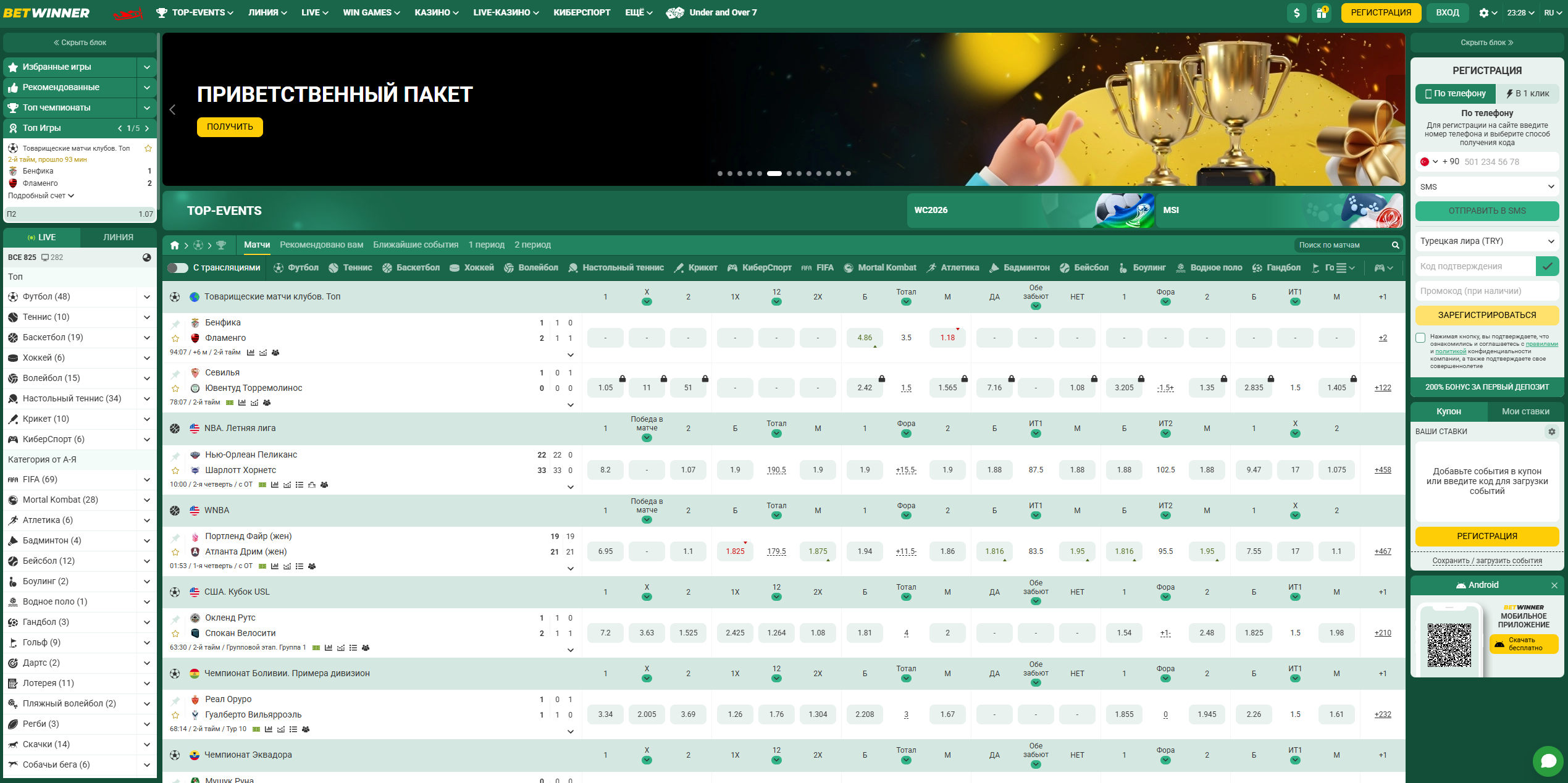
Task: Select Mortal Kombat filter in toolbar
Action: pyautogui.click(x=880, y=267)
